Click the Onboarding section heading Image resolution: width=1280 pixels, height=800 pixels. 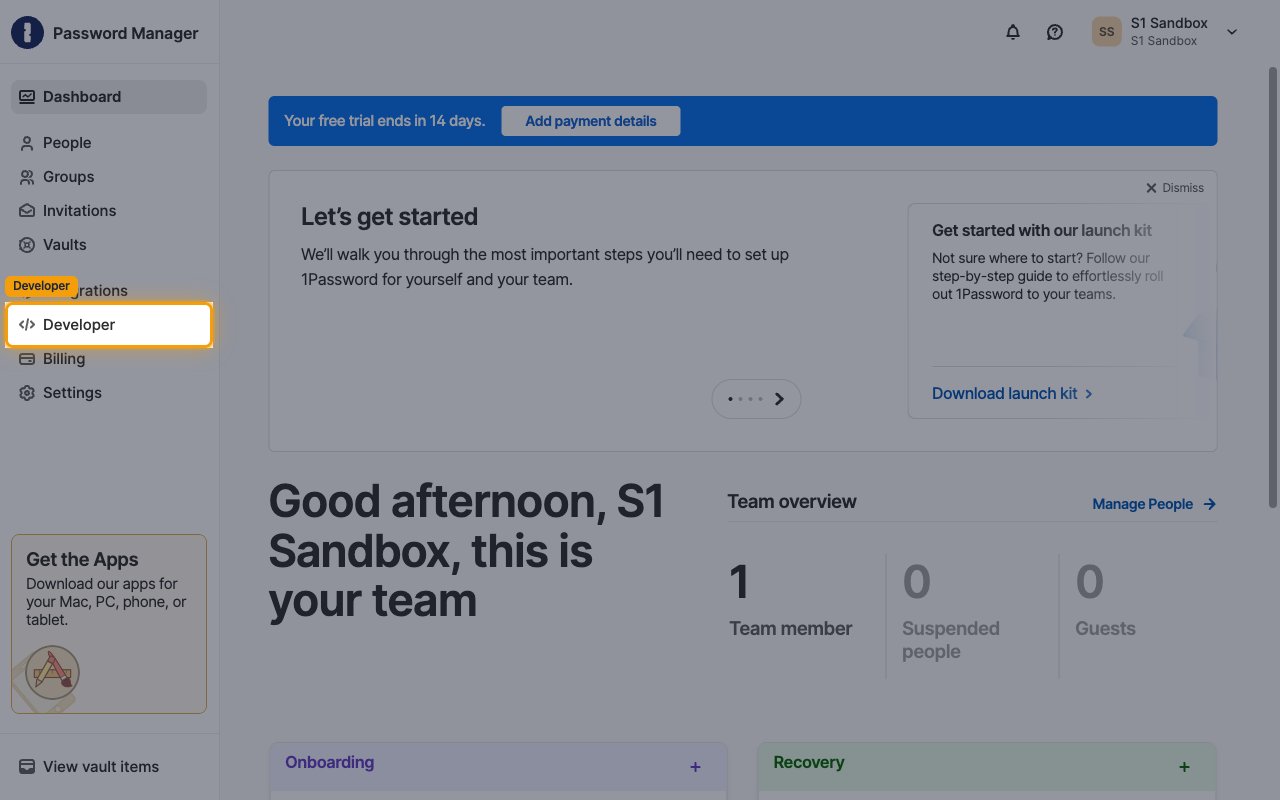tap(329, 762)
